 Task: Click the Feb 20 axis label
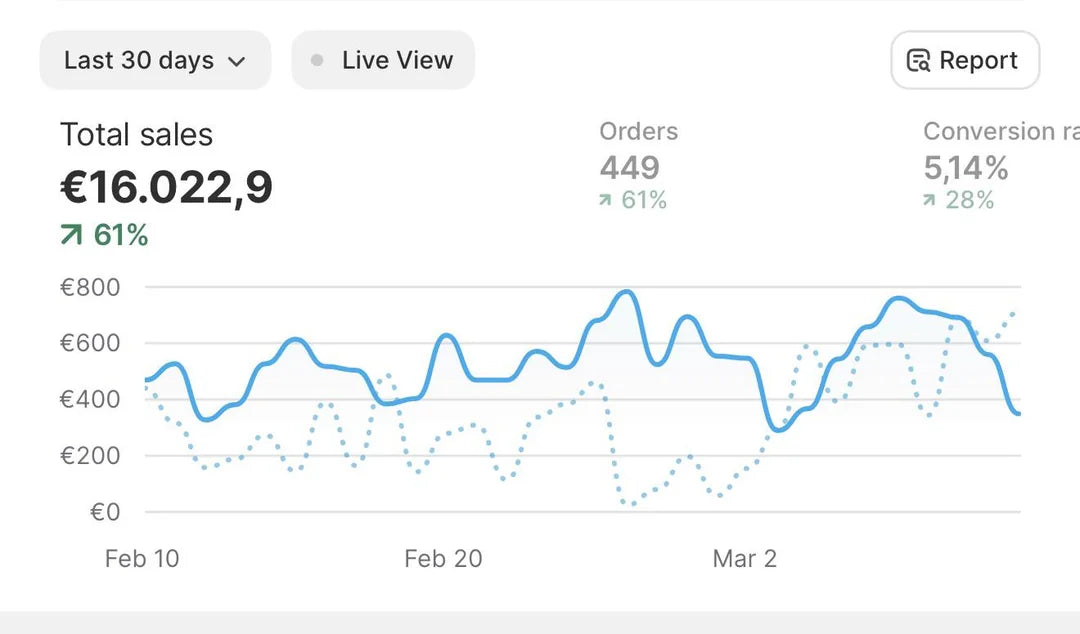pos(443,559)
